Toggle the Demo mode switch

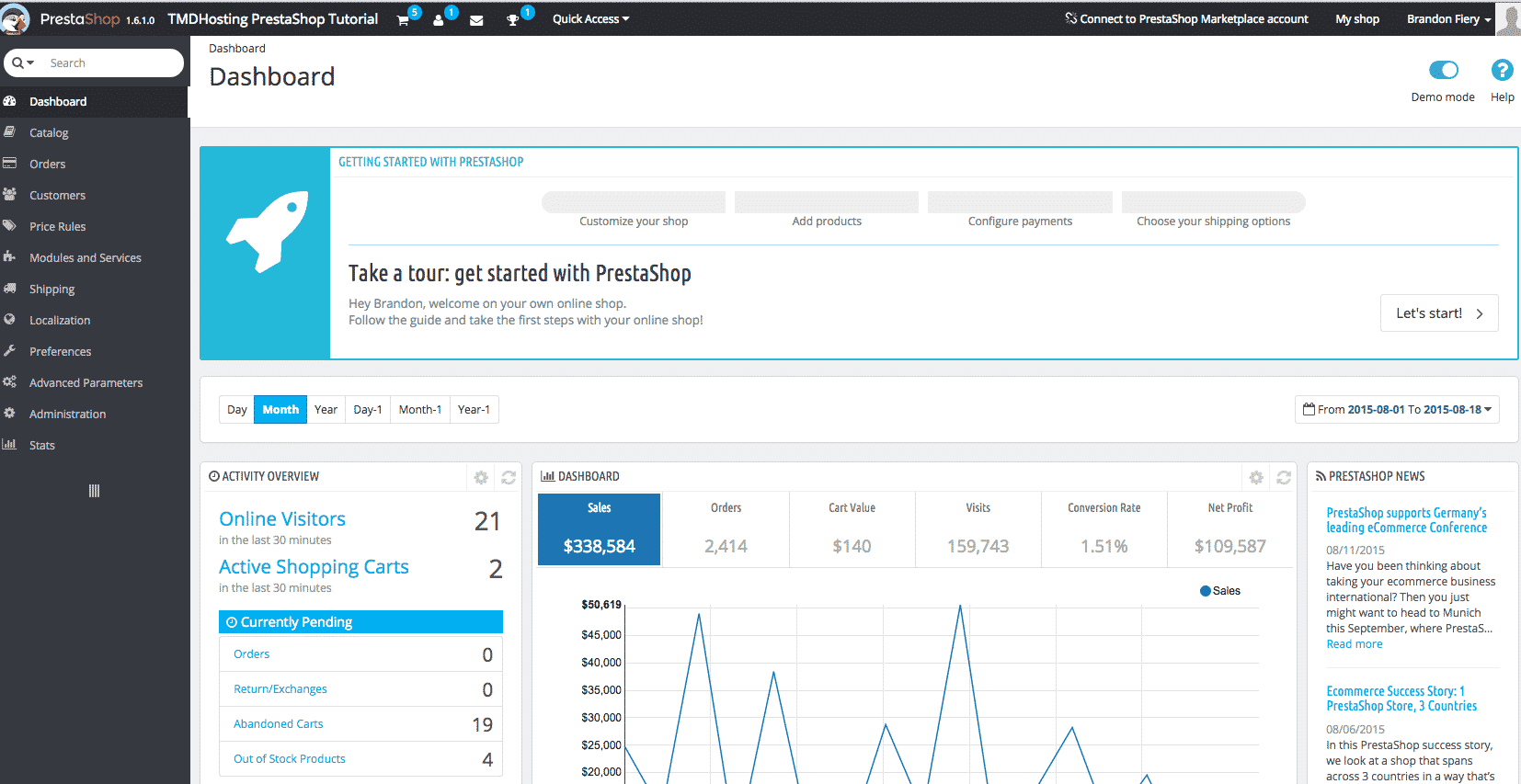[x=1444, y=70]
